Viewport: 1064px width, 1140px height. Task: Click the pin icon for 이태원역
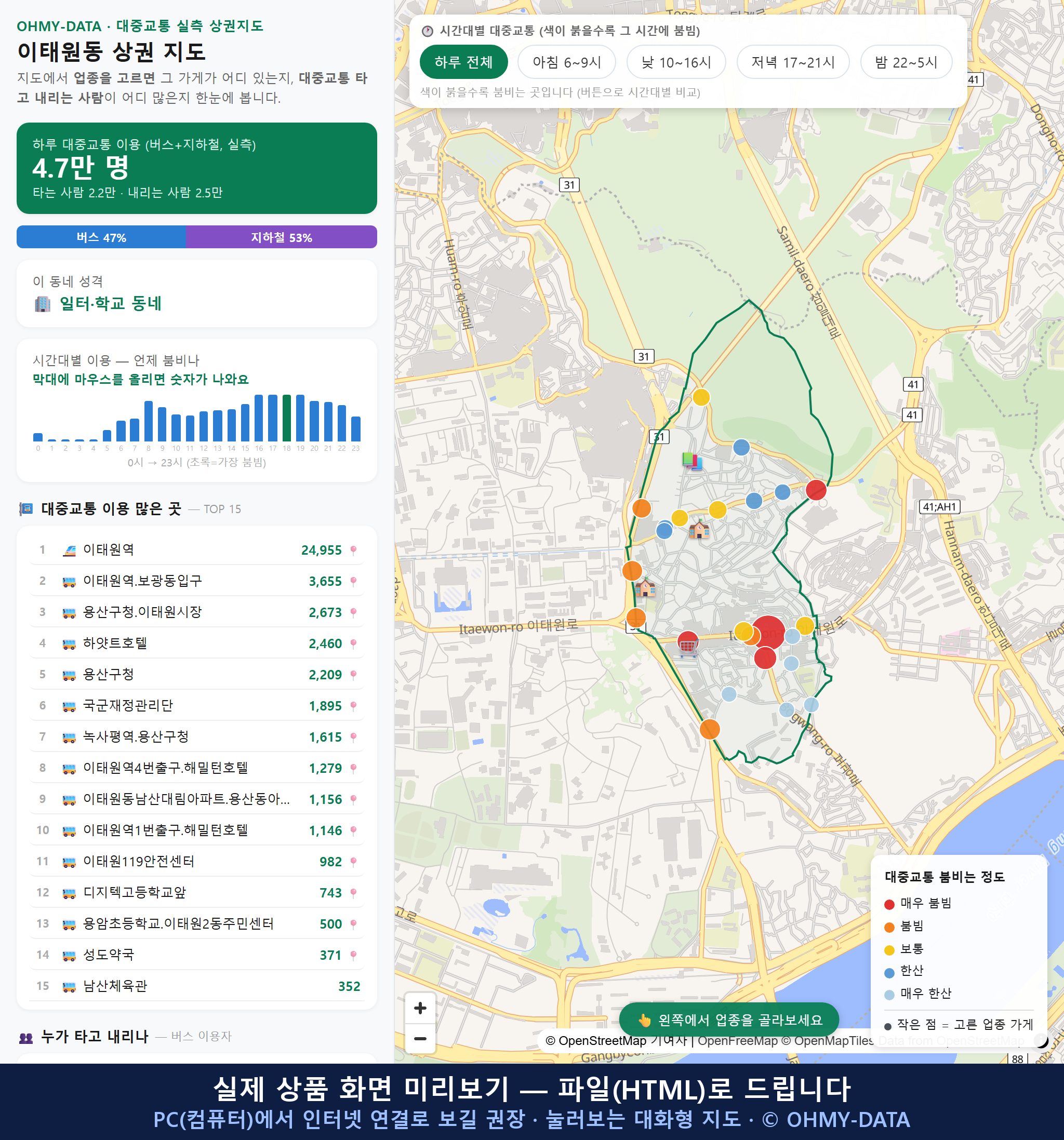pos(353,551)
